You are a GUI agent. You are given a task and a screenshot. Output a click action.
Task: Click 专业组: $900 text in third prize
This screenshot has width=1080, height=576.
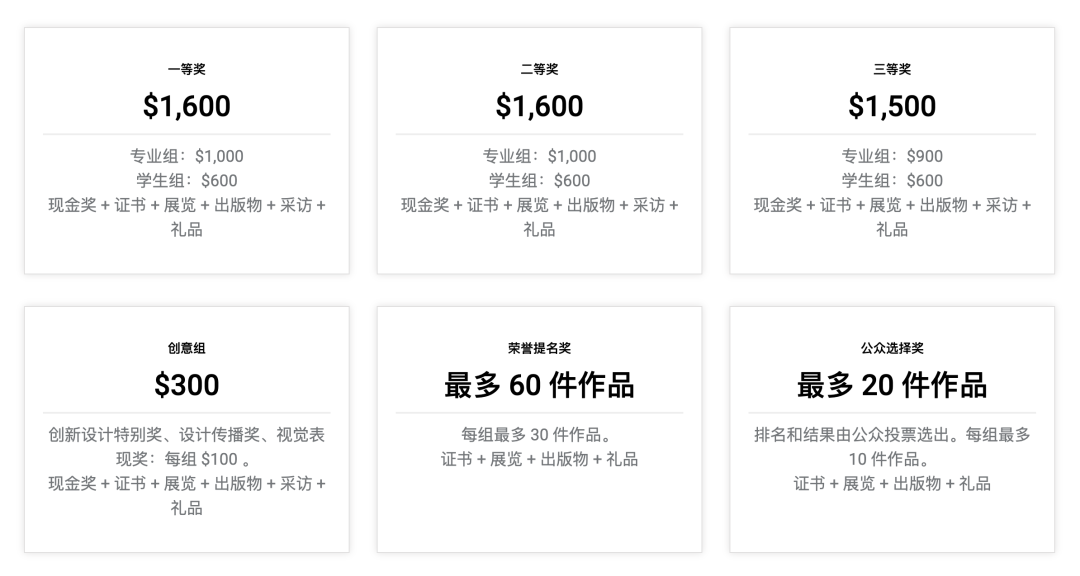[x=892, y=156]
